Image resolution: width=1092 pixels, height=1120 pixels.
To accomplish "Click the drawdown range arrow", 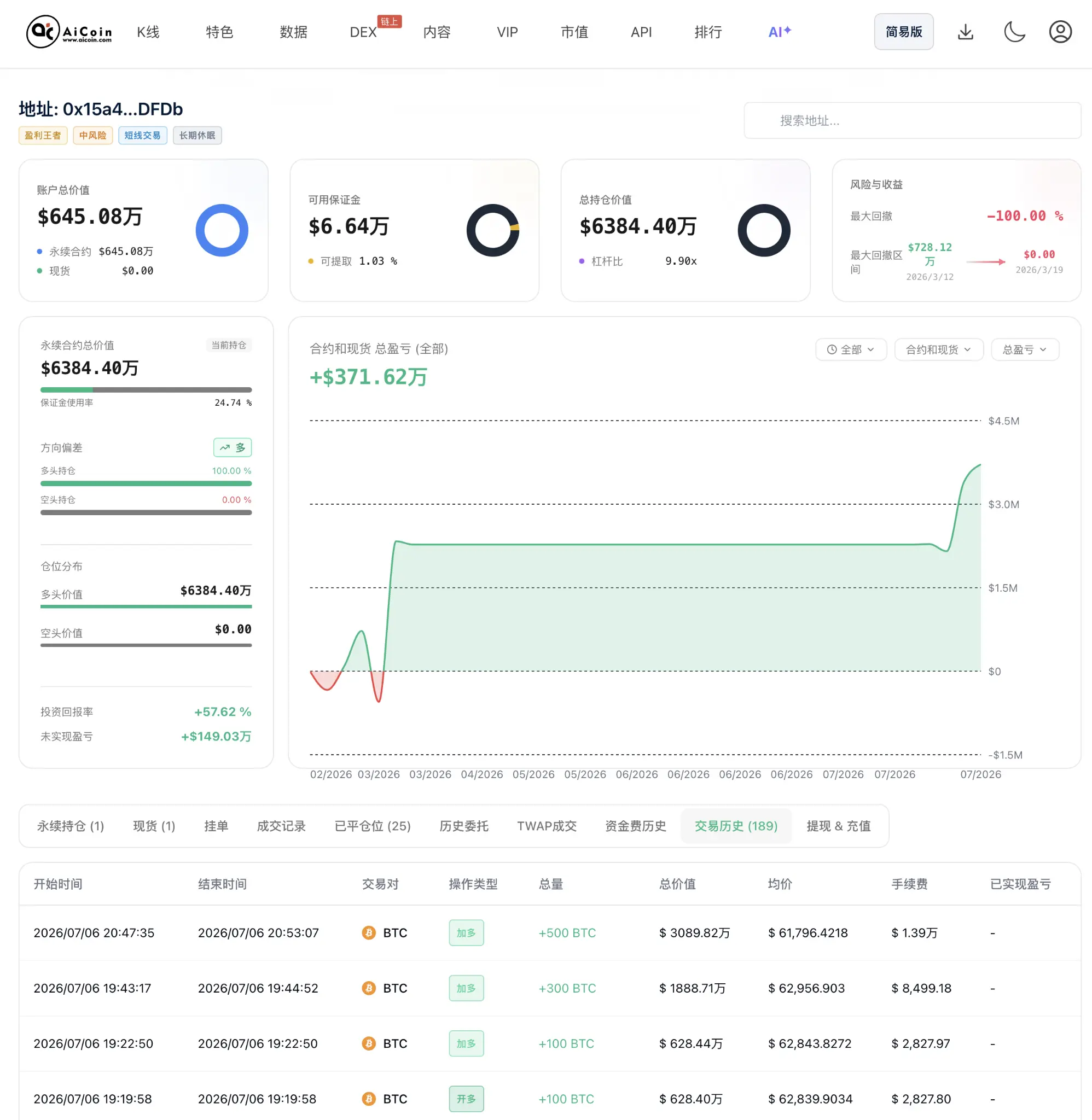I will coord(986,261).
